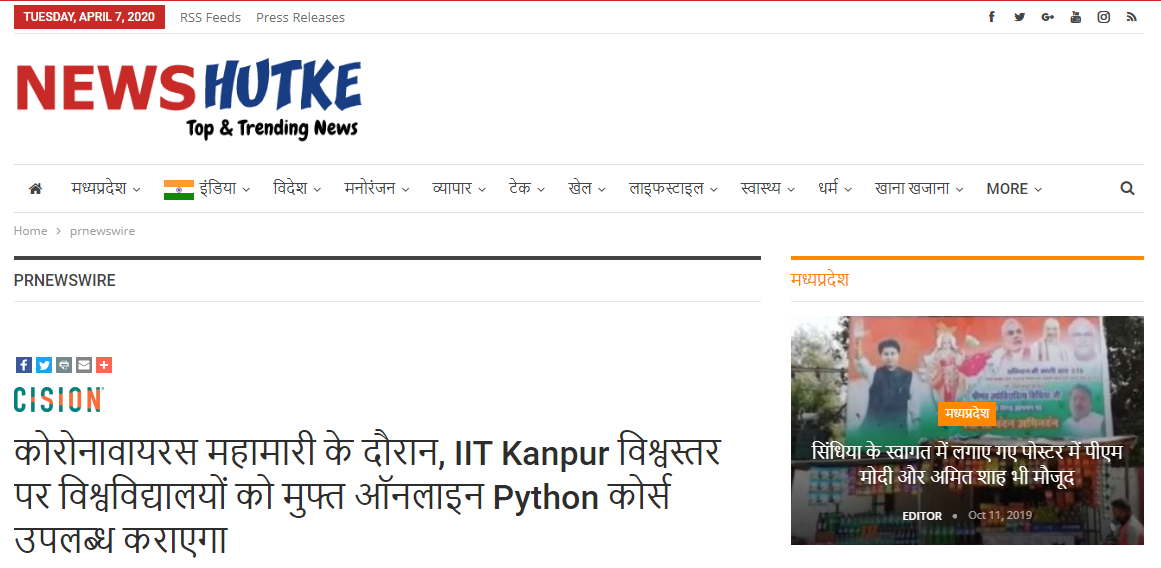Open the search magnifier icon
The width and height of the screenshot is (1161, 568).
(1127, 188)
